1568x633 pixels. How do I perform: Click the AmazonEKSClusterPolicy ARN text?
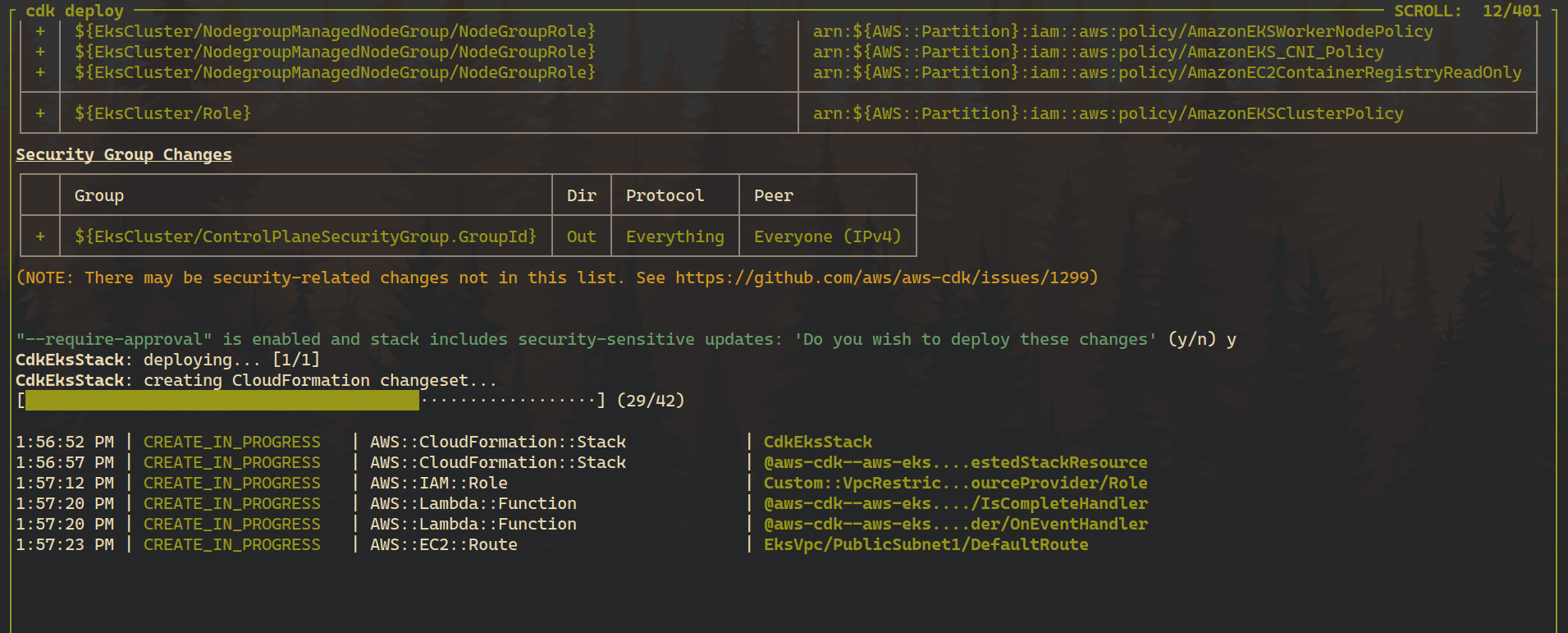click(1108, 113)
